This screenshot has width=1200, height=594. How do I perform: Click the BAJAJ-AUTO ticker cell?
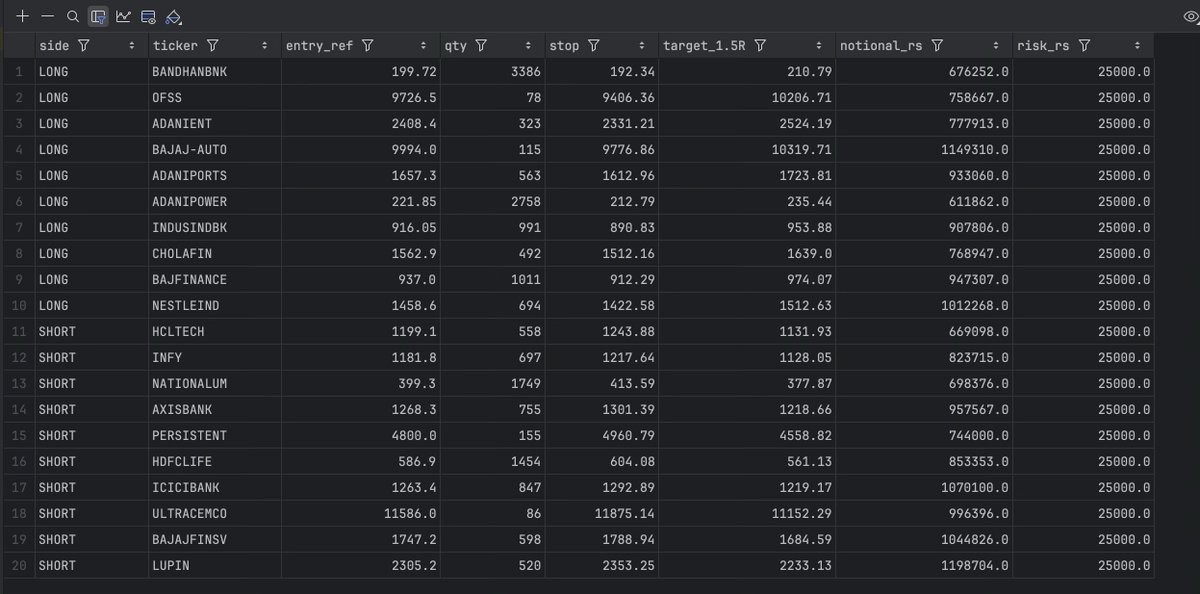pos(213,150)
